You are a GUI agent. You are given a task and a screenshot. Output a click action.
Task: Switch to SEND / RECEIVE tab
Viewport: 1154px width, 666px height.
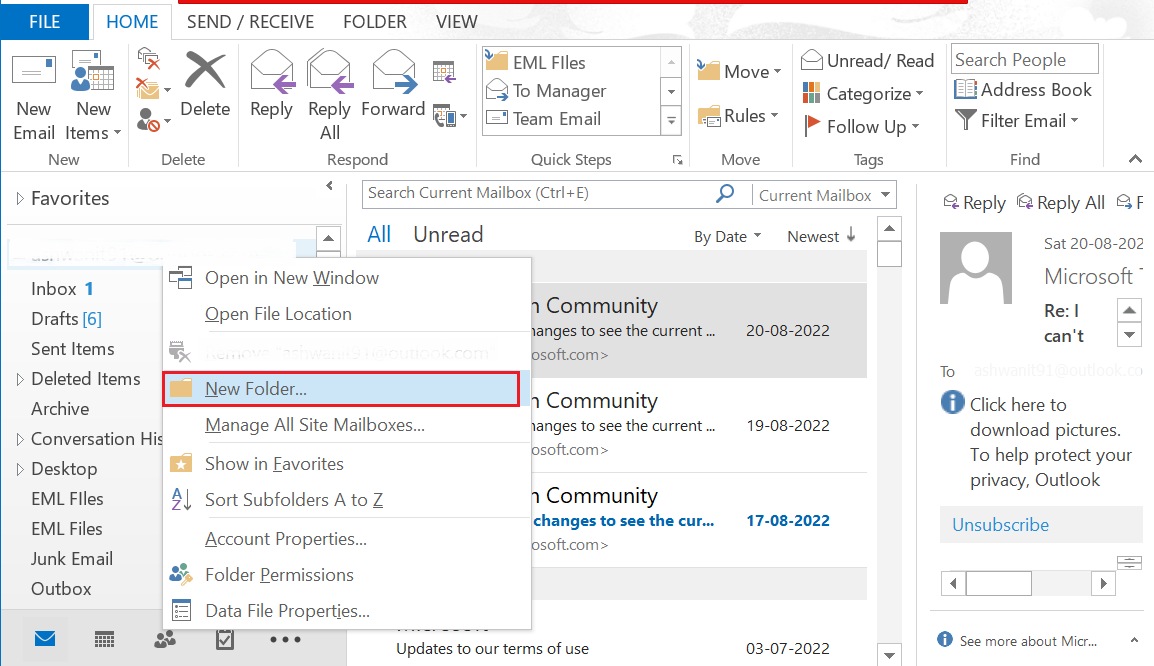(250, 21)
